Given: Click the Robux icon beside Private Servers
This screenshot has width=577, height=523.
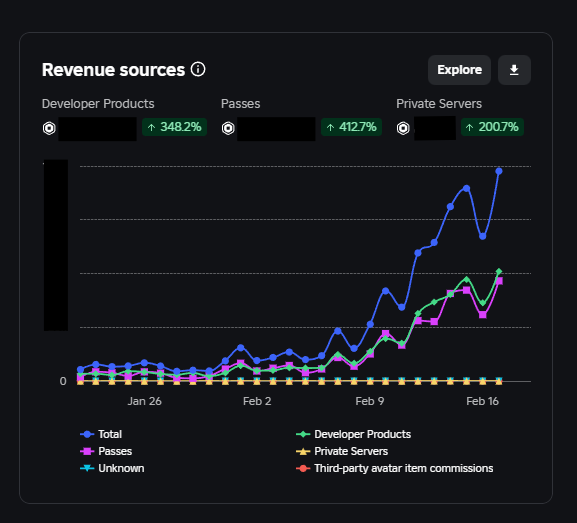Looking at the screenshot, I should tap(403, 128).
